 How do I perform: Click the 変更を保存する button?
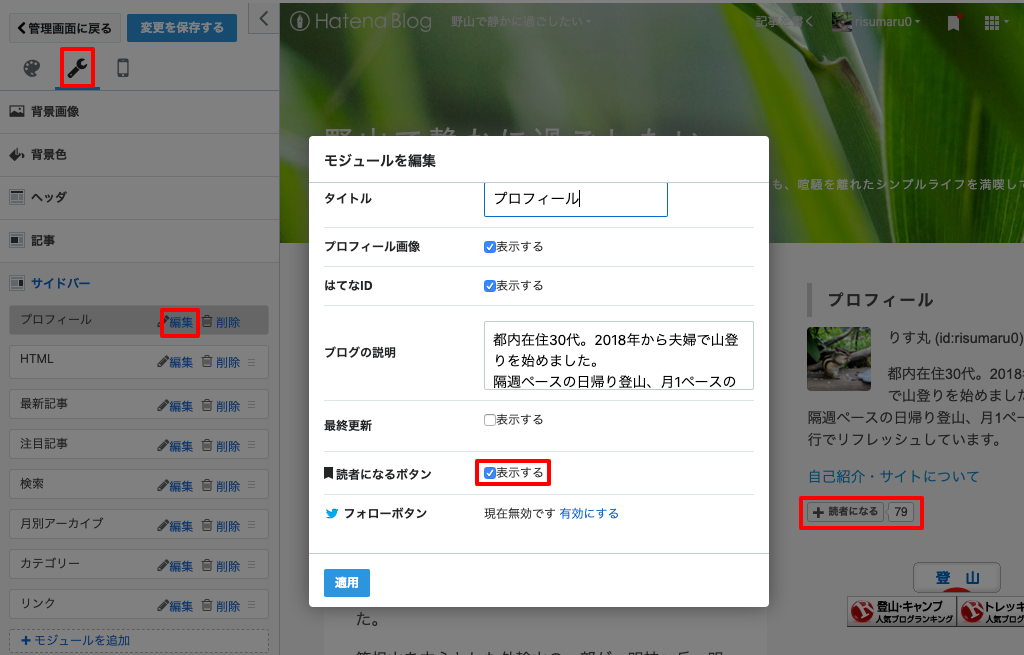tap(182, 28)
